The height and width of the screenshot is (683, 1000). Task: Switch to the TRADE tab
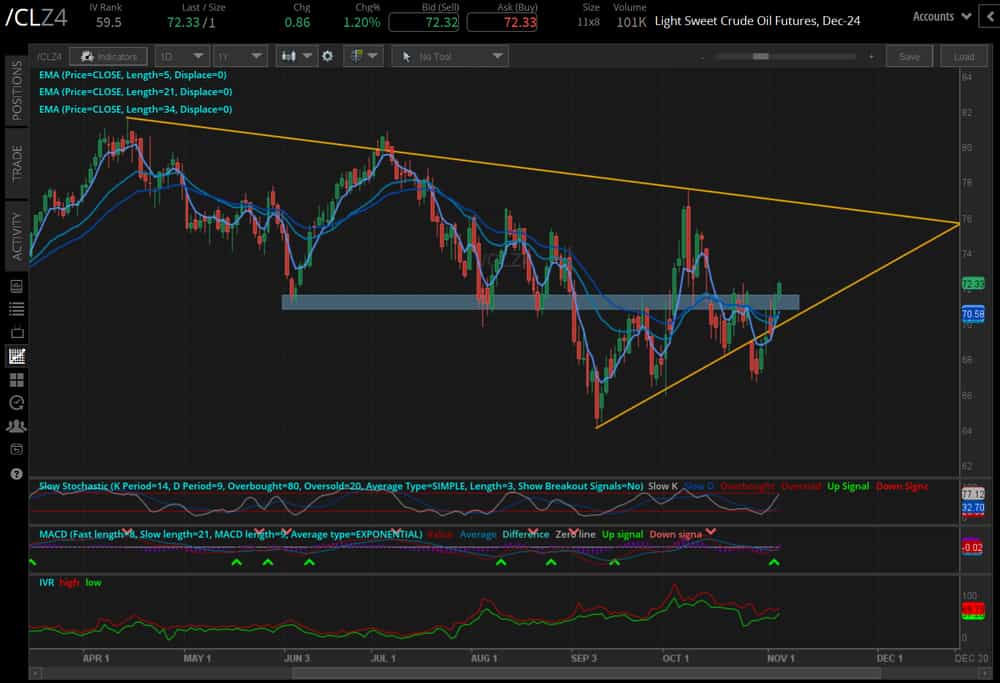pos(13,160)
